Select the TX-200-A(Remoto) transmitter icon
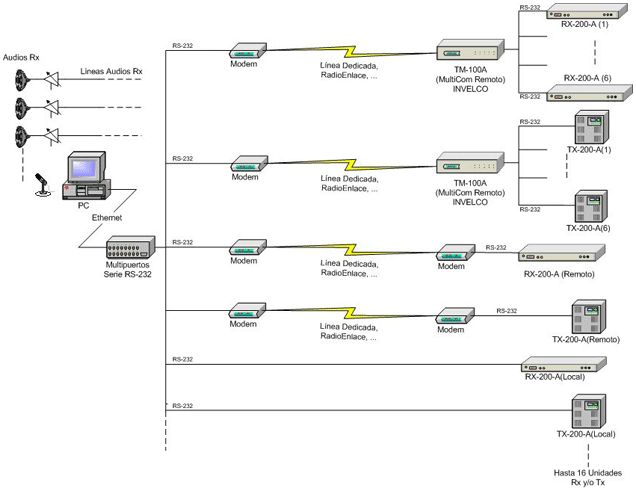This screenshot has height=495, width=636. coord(589,317)
